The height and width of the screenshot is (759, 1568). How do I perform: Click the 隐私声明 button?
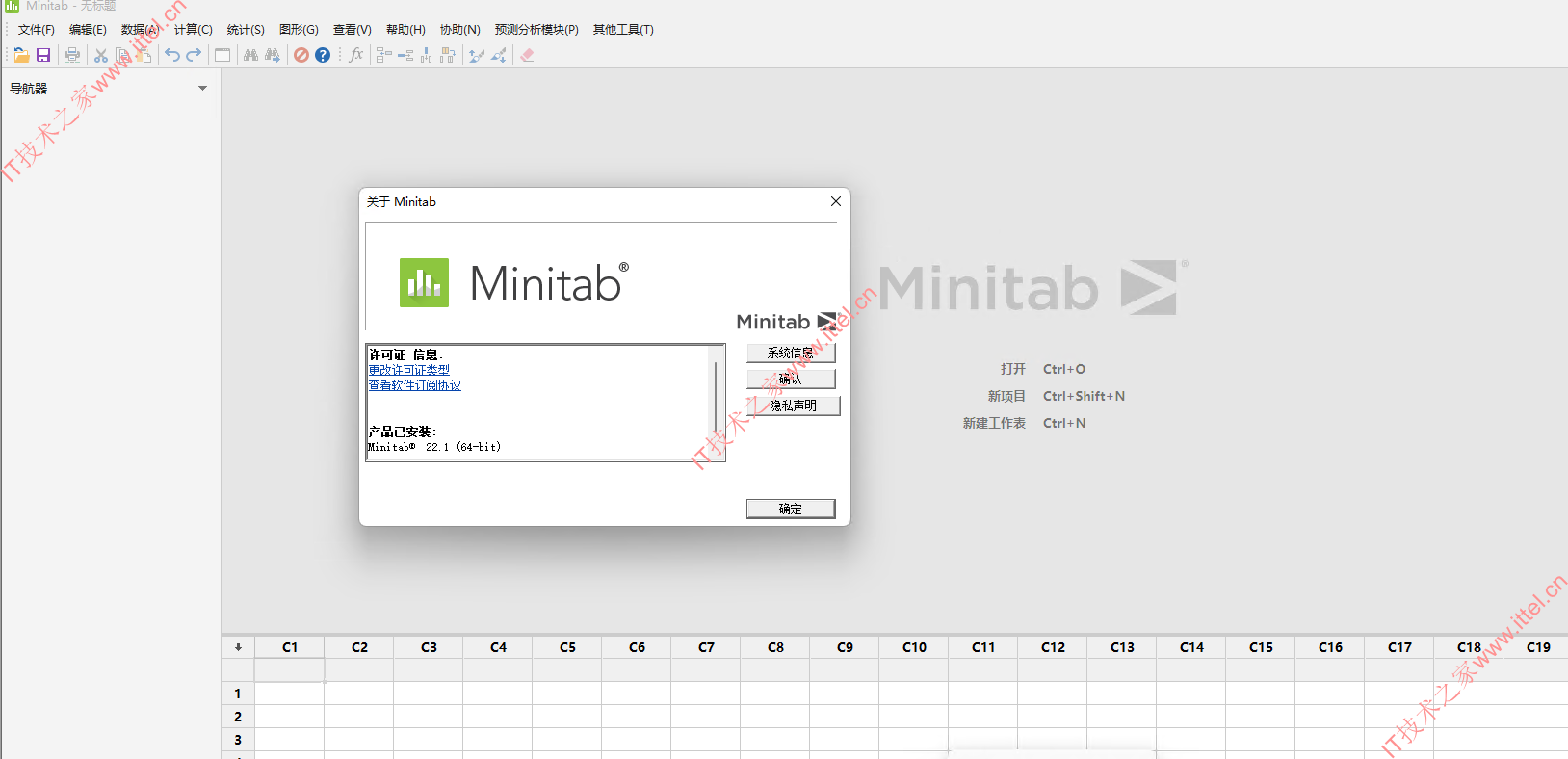coord(794,406)
